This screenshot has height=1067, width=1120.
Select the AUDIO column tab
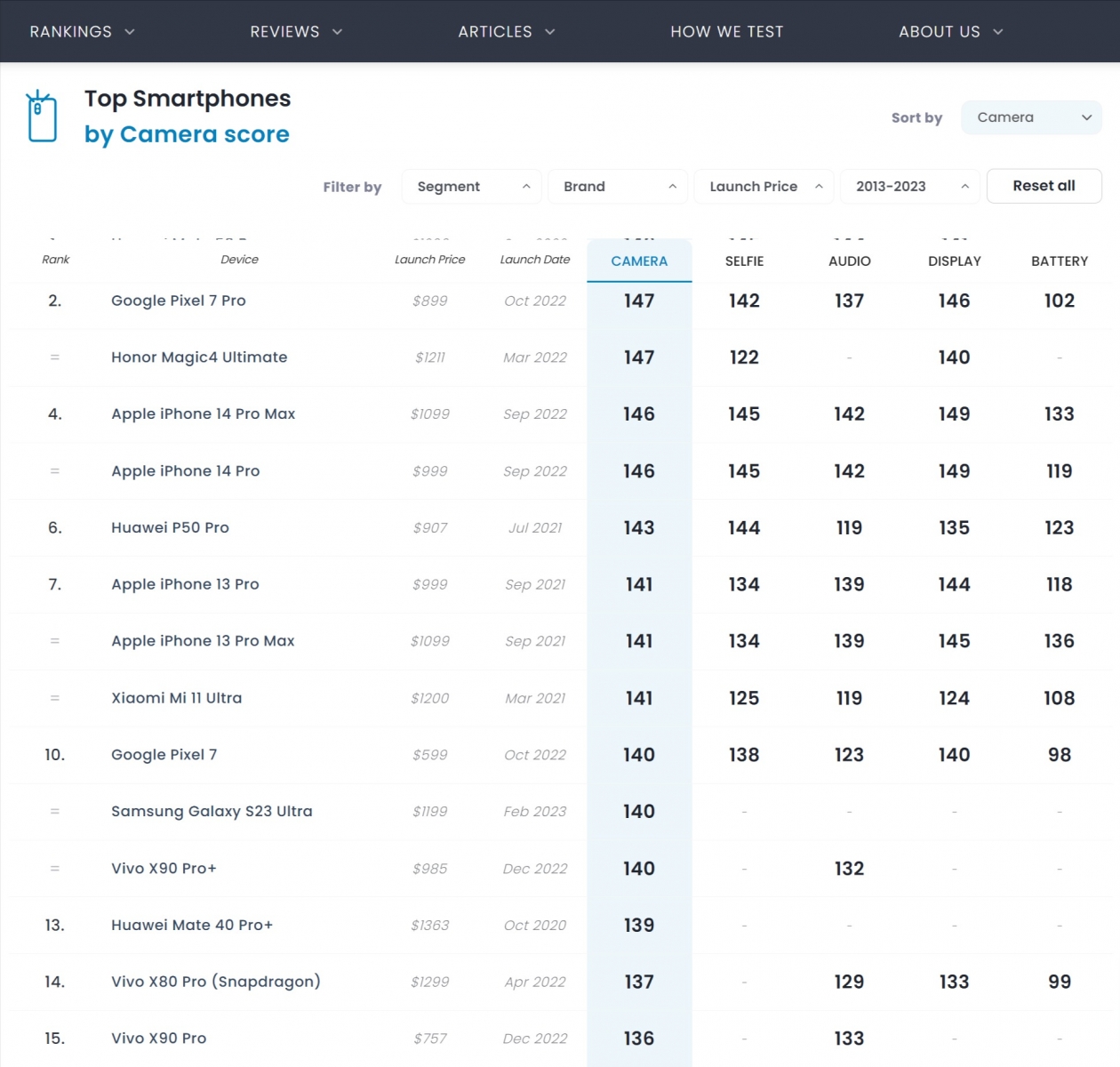tap(849, 261)
